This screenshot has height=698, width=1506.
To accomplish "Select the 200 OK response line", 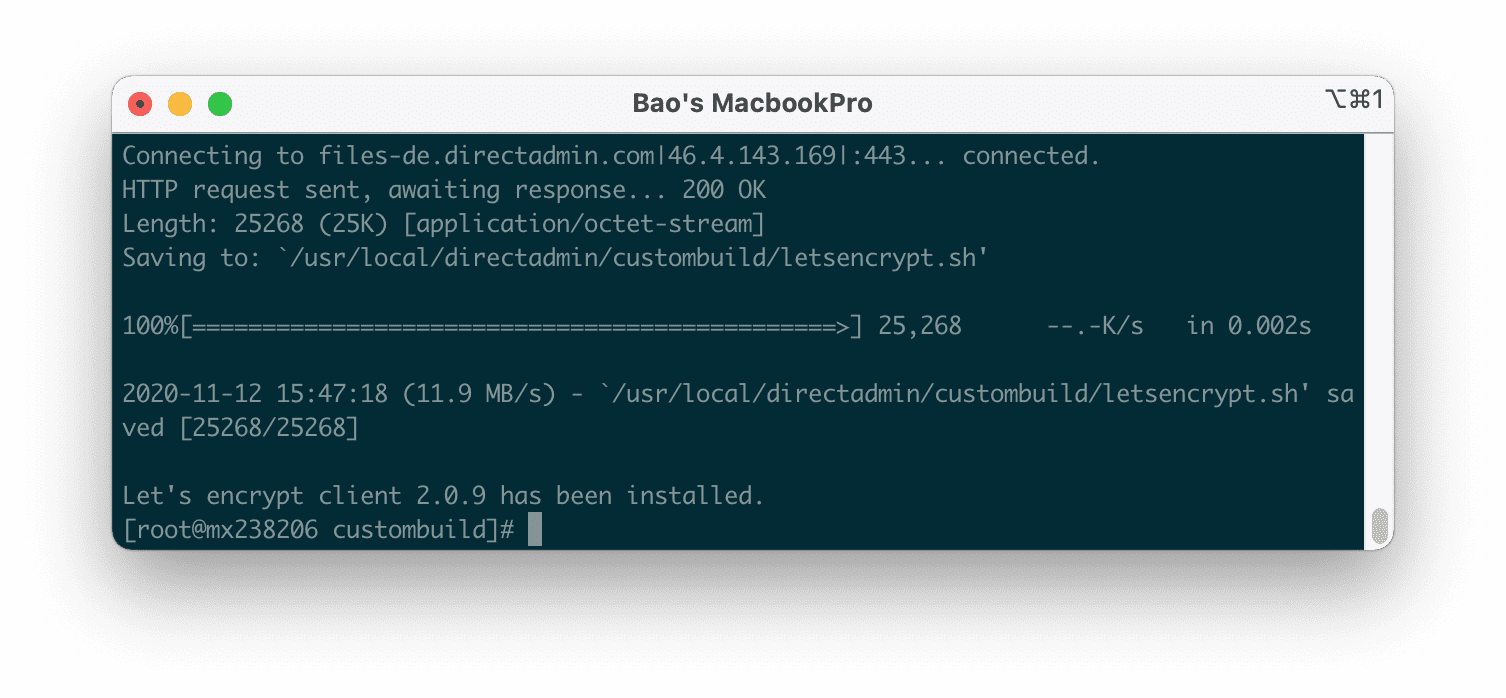I will pyautogui.click(x=443, y=189).
